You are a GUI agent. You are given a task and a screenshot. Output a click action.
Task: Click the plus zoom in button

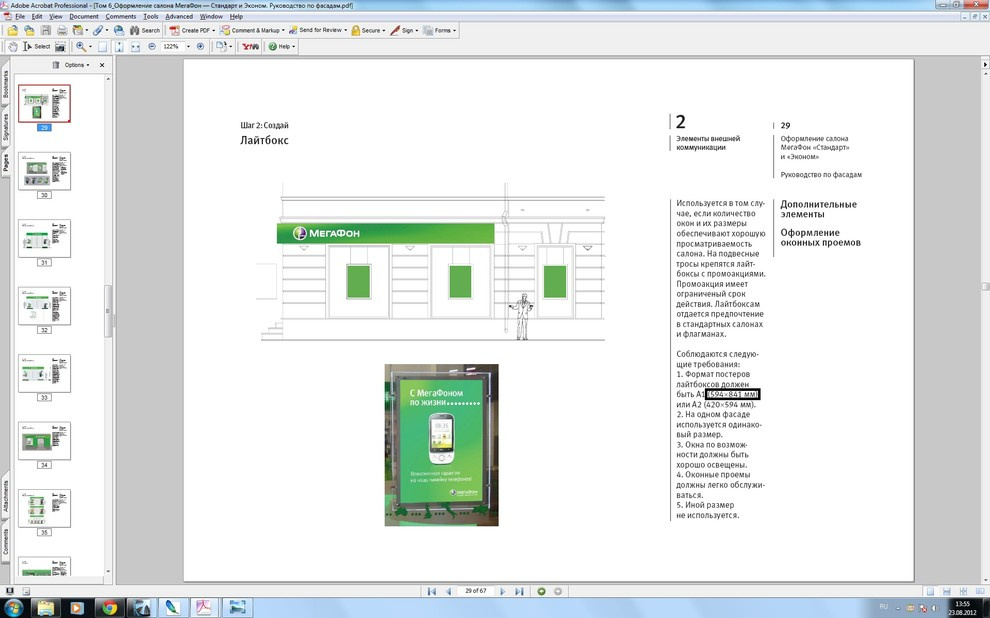pyautogui.click(x=201, y=47)
